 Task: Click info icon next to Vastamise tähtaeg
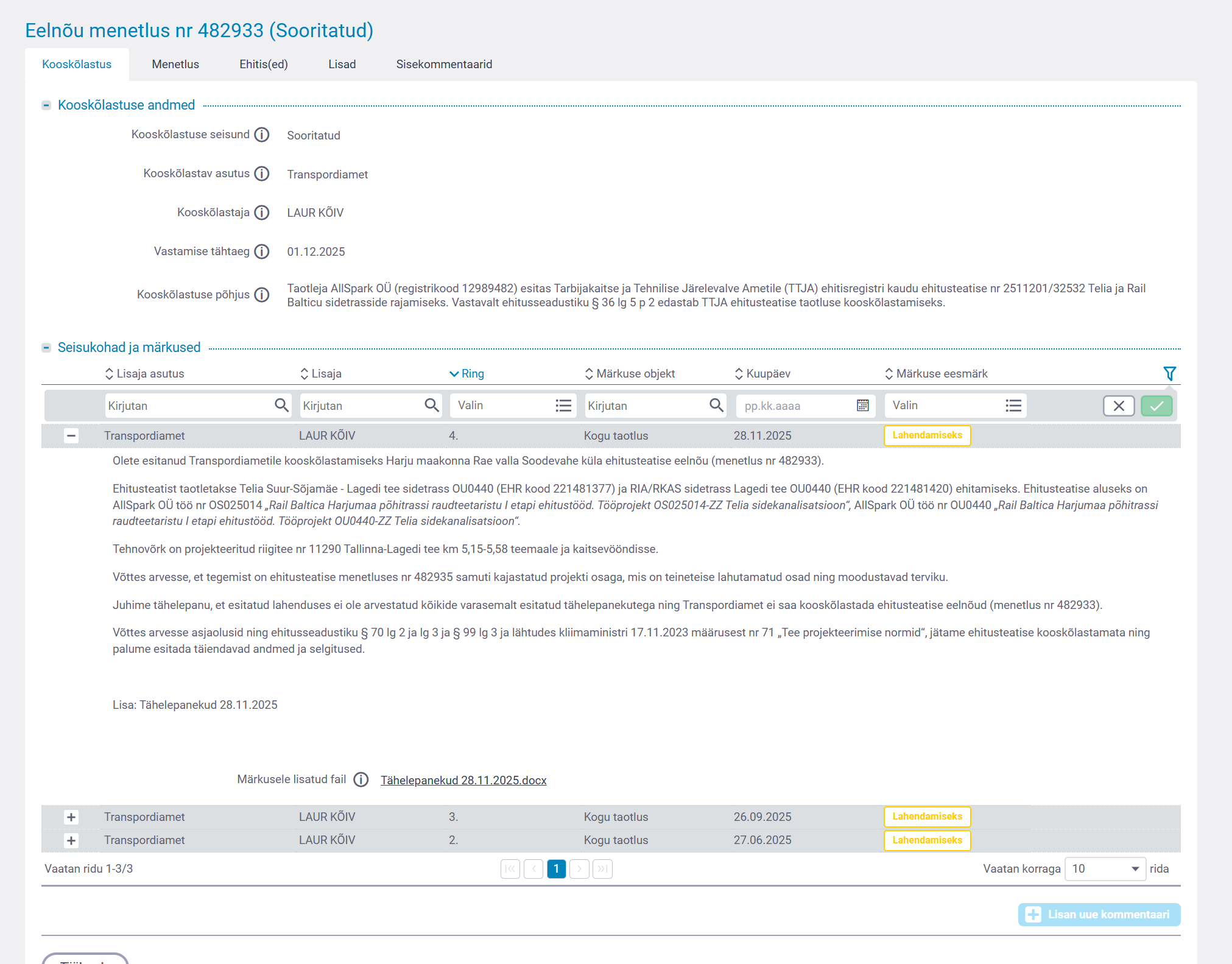262,252
